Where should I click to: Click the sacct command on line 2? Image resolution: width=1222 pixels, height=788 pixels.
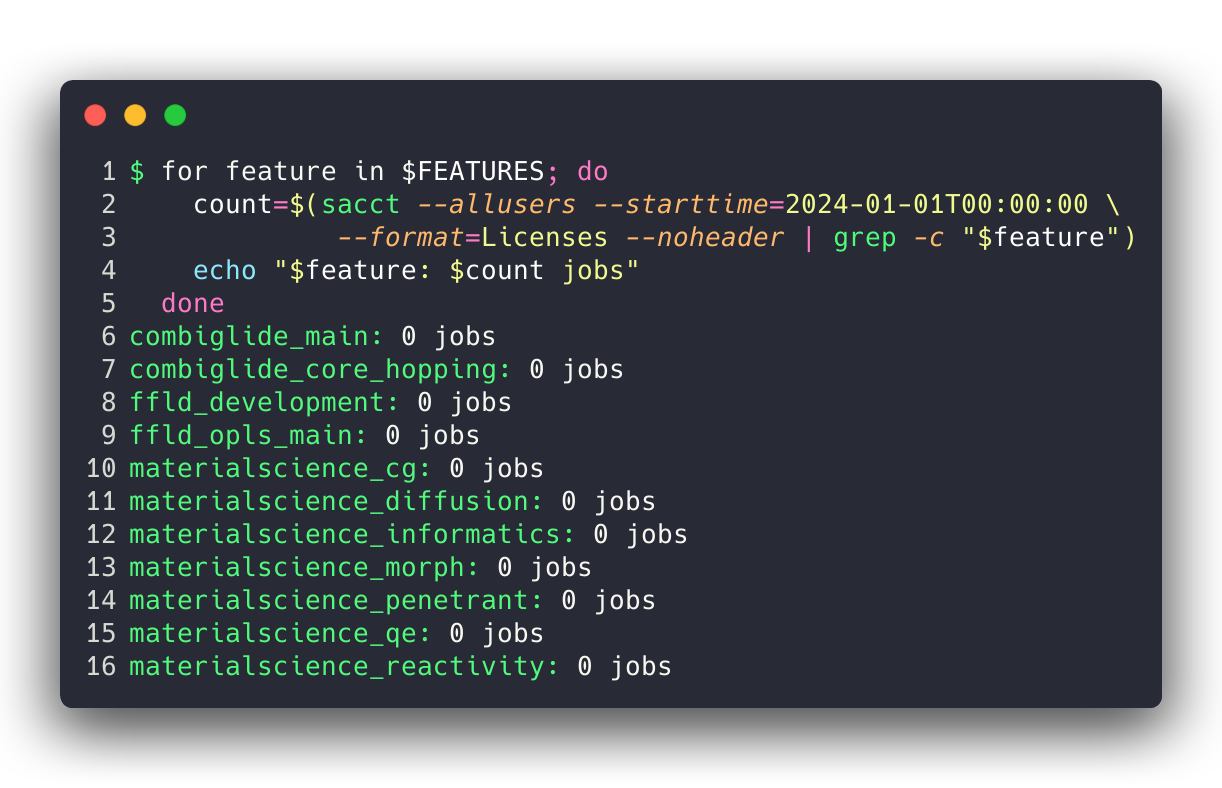(x=361, y=204)
